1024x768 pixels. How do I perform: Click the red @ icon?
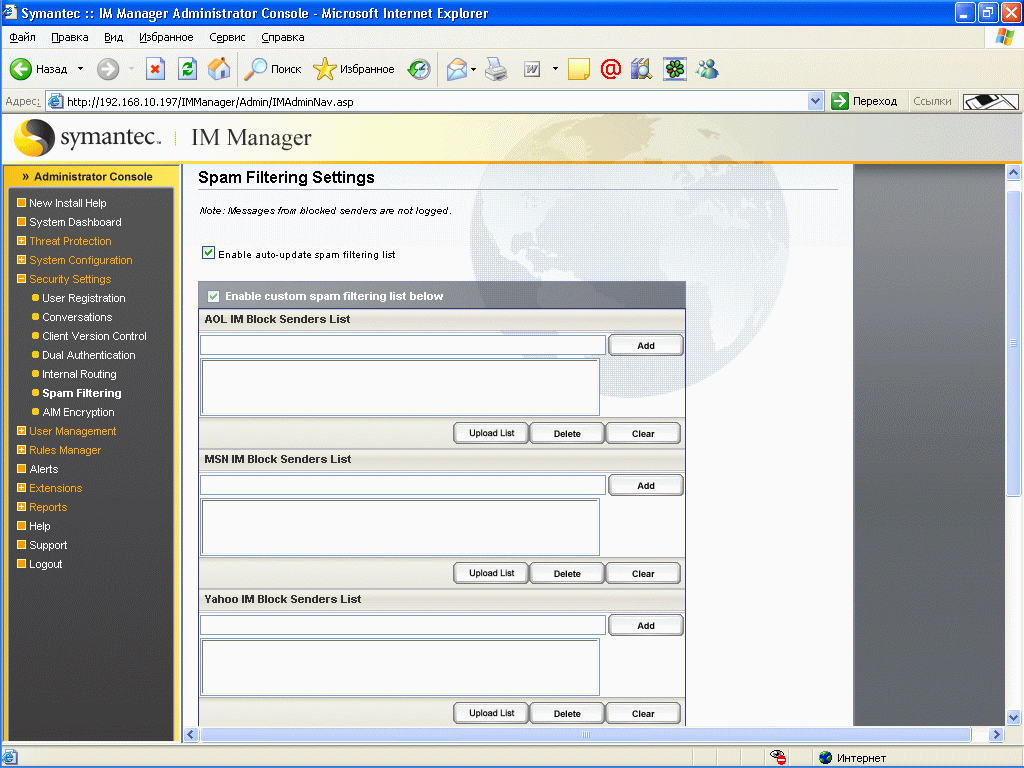pyautogui.click(x=611, y=69)
